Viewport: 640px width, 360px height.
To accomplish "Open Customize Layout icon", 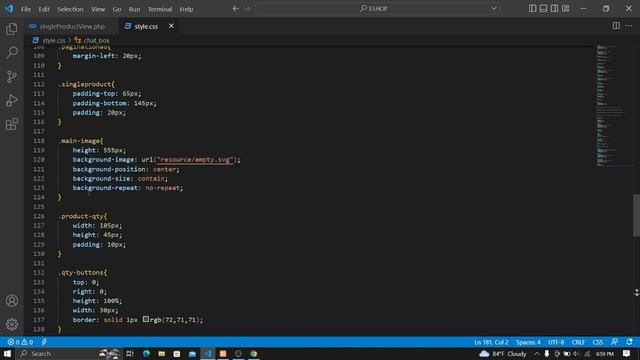I will click(565, 9).
